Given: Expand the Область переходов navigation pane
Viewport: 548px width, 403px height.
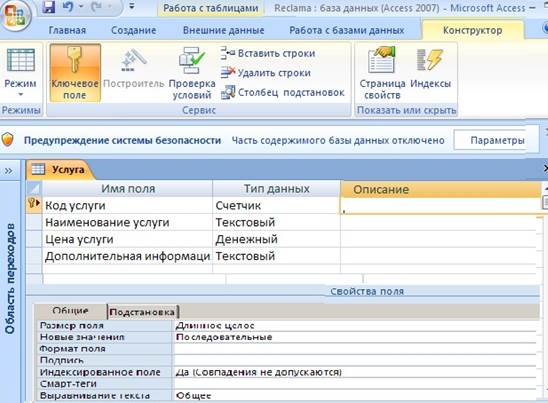Looking at the screenshot, I should pos(9,171).
